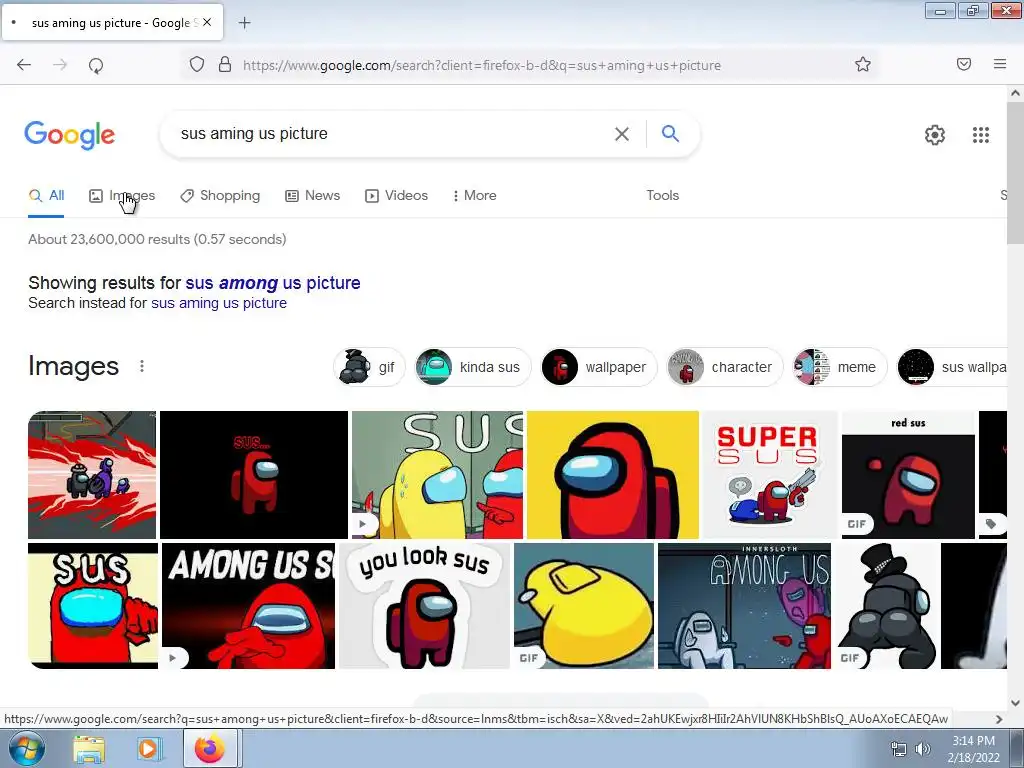Expand the More search categories menu
The width and height of the screenshot is (1024, 768).
click(475, 195)
